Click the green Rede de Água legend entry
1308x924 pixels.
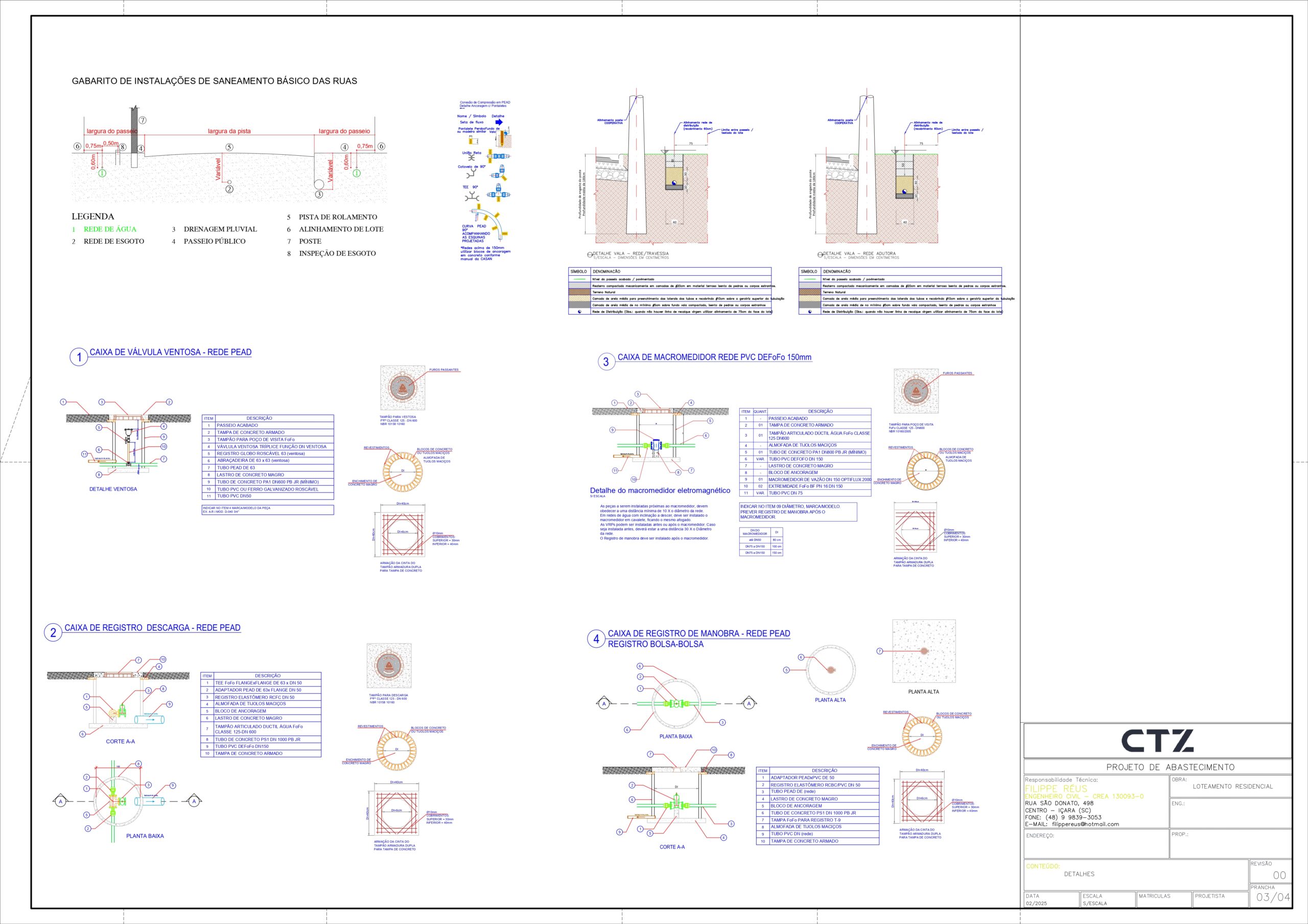pos(110,229)
